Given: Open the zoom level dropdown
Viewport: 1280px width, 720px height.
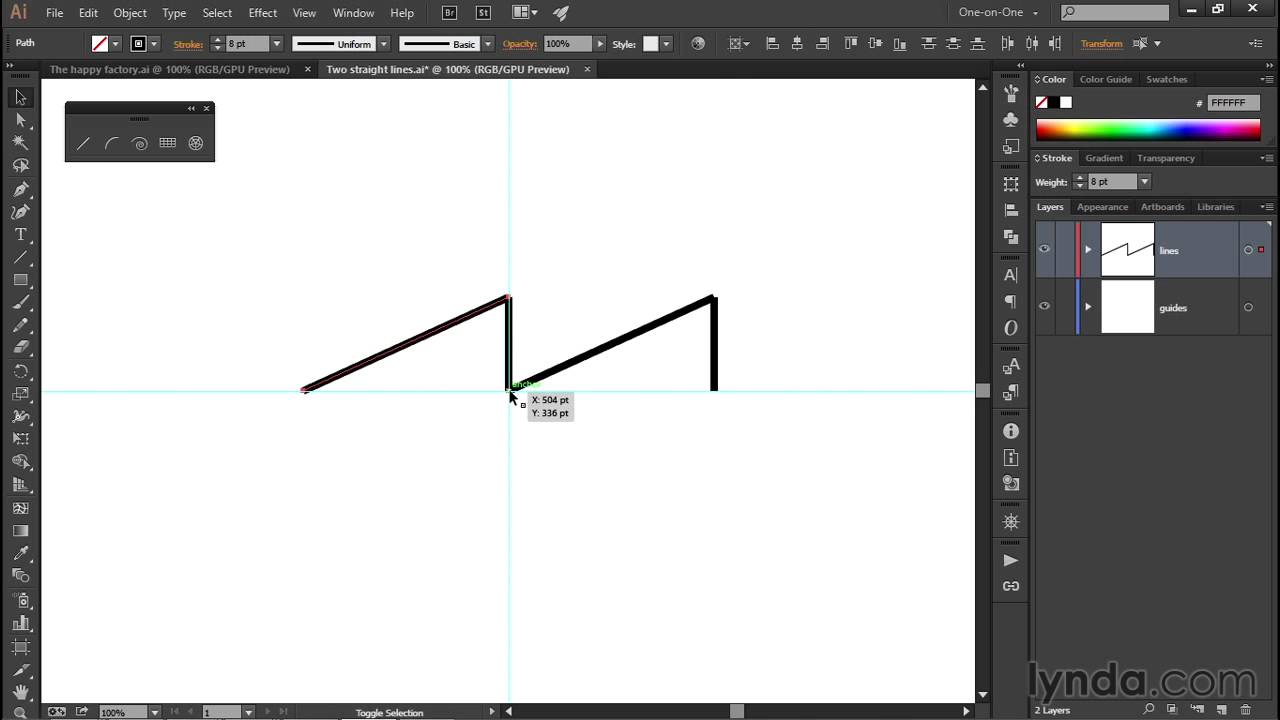Looking at the screenshot, I should (x=154, y=712).
